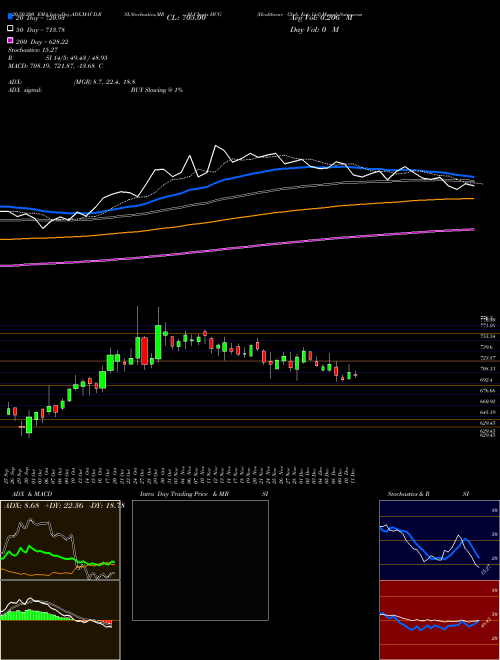Click the 'SI 14/3: 49.48 / 48.93' value
The width and height of the screenshot is (500, 660).
[77, 58]
